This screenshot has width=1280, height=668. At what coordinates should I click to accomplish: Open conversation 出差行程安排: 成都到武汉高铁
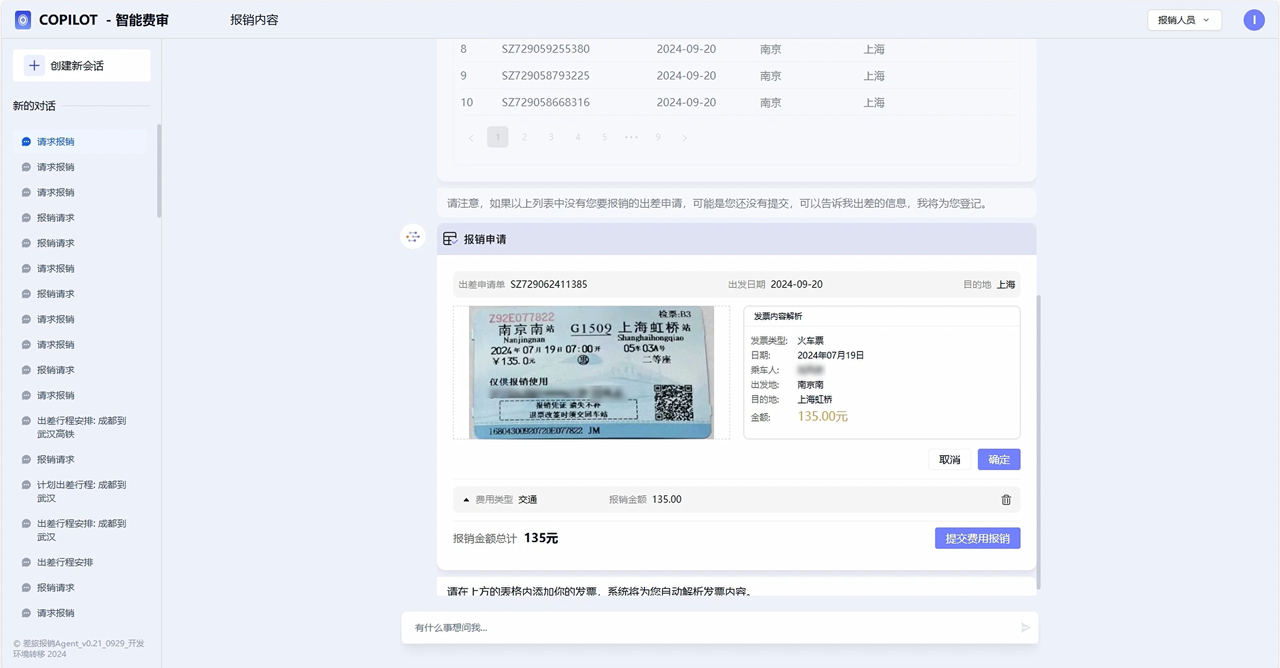(x=82, y=427)
